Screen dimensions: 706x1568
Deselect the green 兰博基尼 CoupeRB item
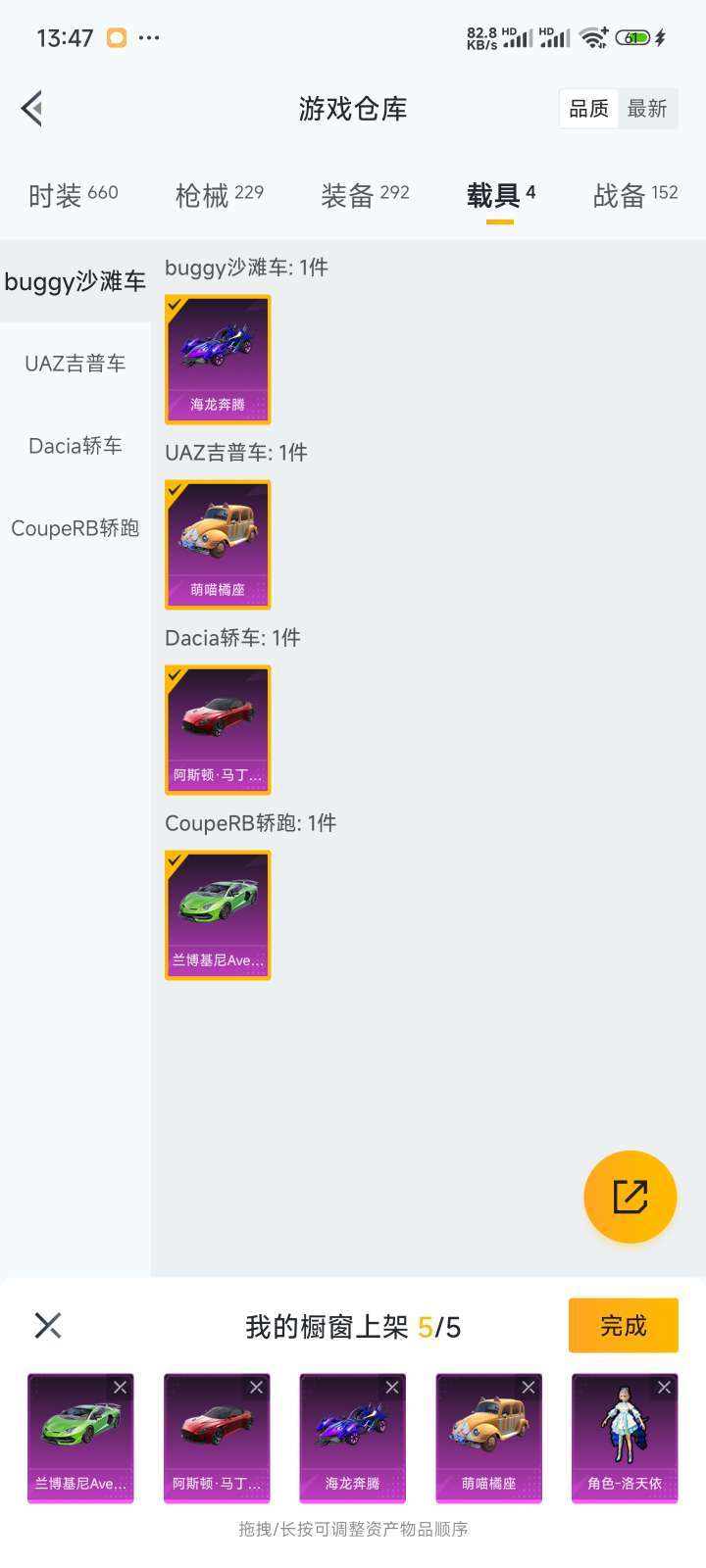tap(218, 915)
